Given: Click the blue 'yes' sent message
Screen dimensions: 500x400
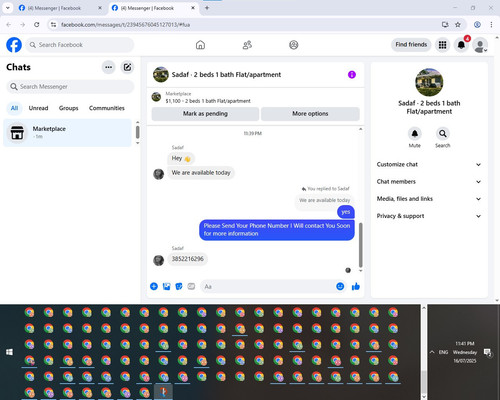Looking at the screenshot, I should click(346, 212).
